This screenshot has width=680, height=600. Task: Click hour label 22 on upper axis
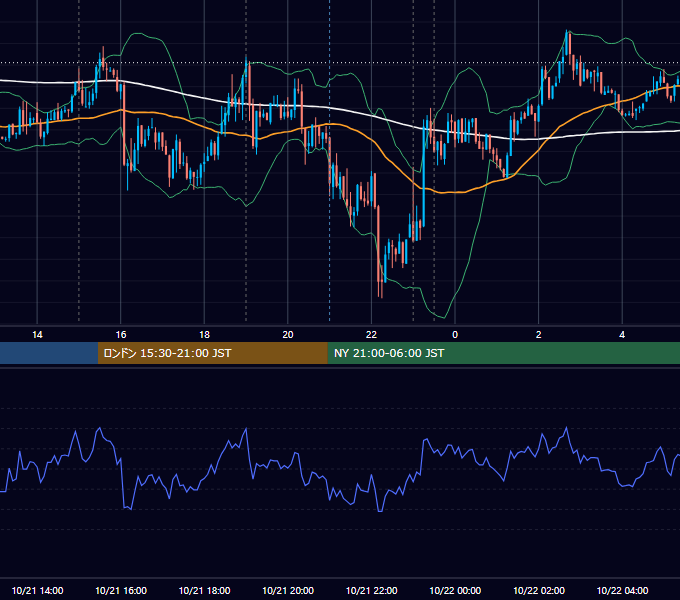click(x=371, y=335)
